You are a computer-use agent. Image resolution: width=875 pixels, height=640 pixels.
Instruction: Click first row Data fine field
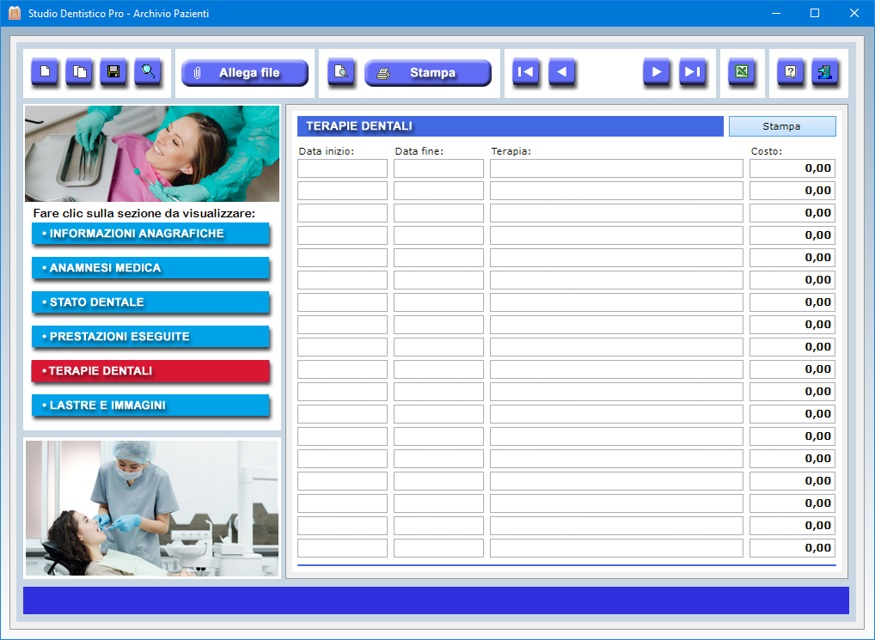coord(439,169)
